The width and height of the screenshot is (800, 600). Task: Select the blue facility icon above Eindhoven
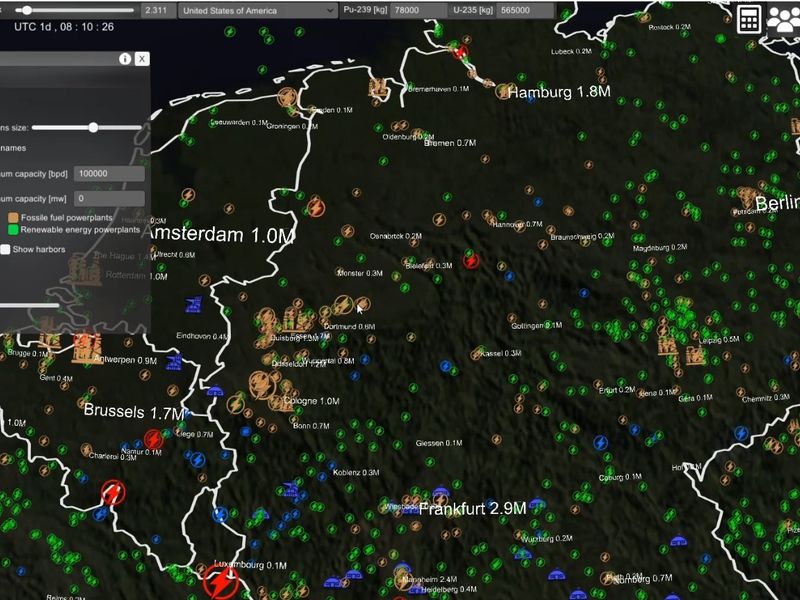click(x=193, y=305)
